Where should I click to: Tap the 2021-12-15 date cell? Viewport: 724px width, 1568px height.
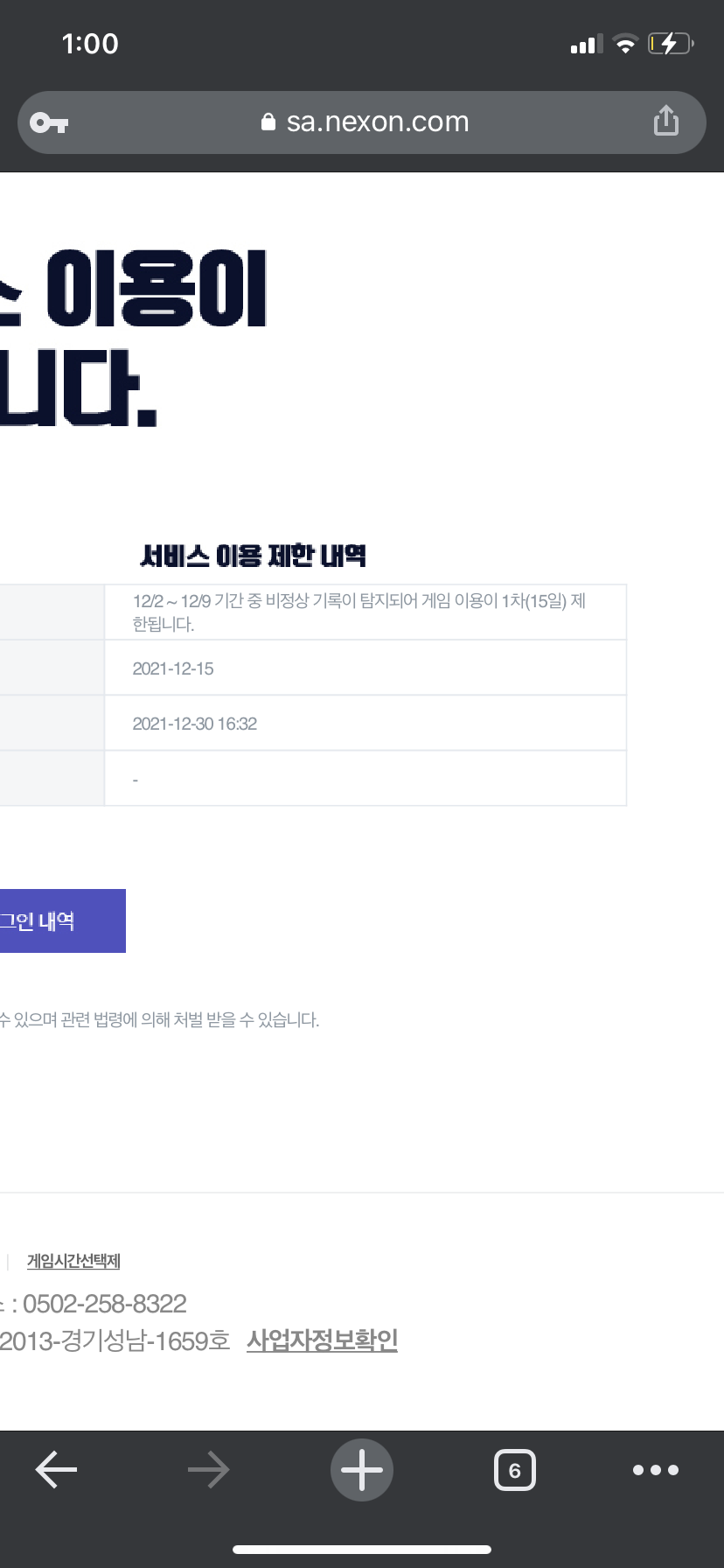[x=173, y=668]
